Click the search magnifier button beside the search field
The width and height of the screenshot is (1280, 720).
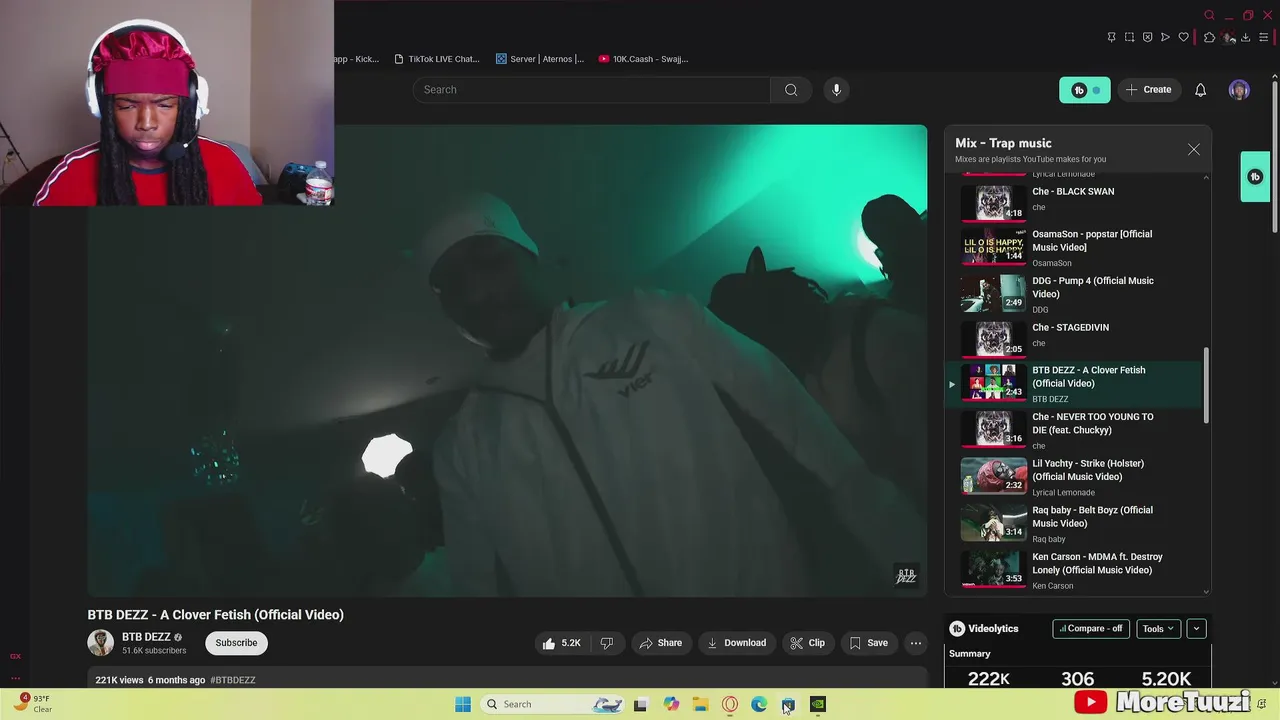(x=791, y=90)
